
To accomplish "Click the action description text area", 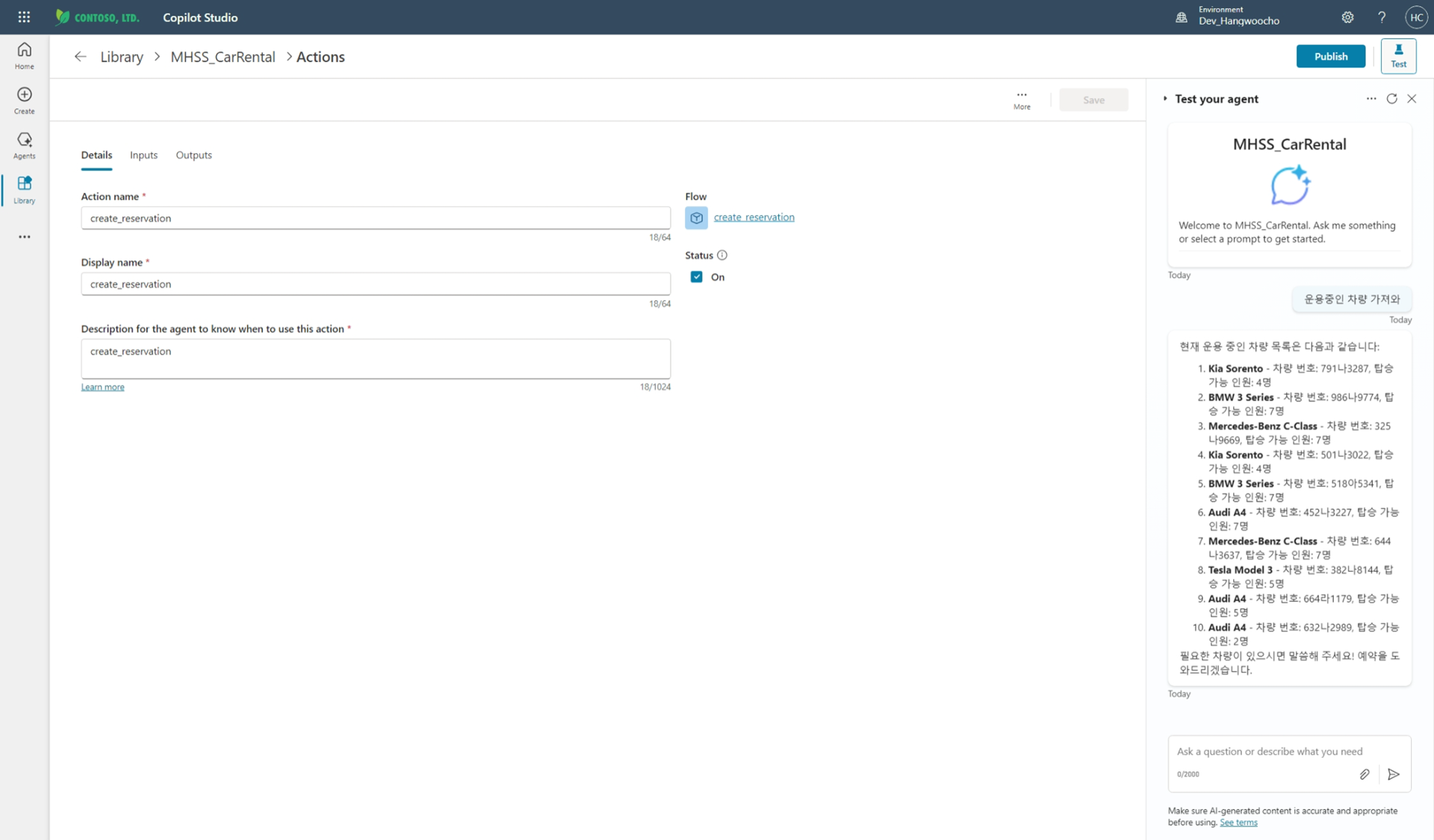I will 376,358.
